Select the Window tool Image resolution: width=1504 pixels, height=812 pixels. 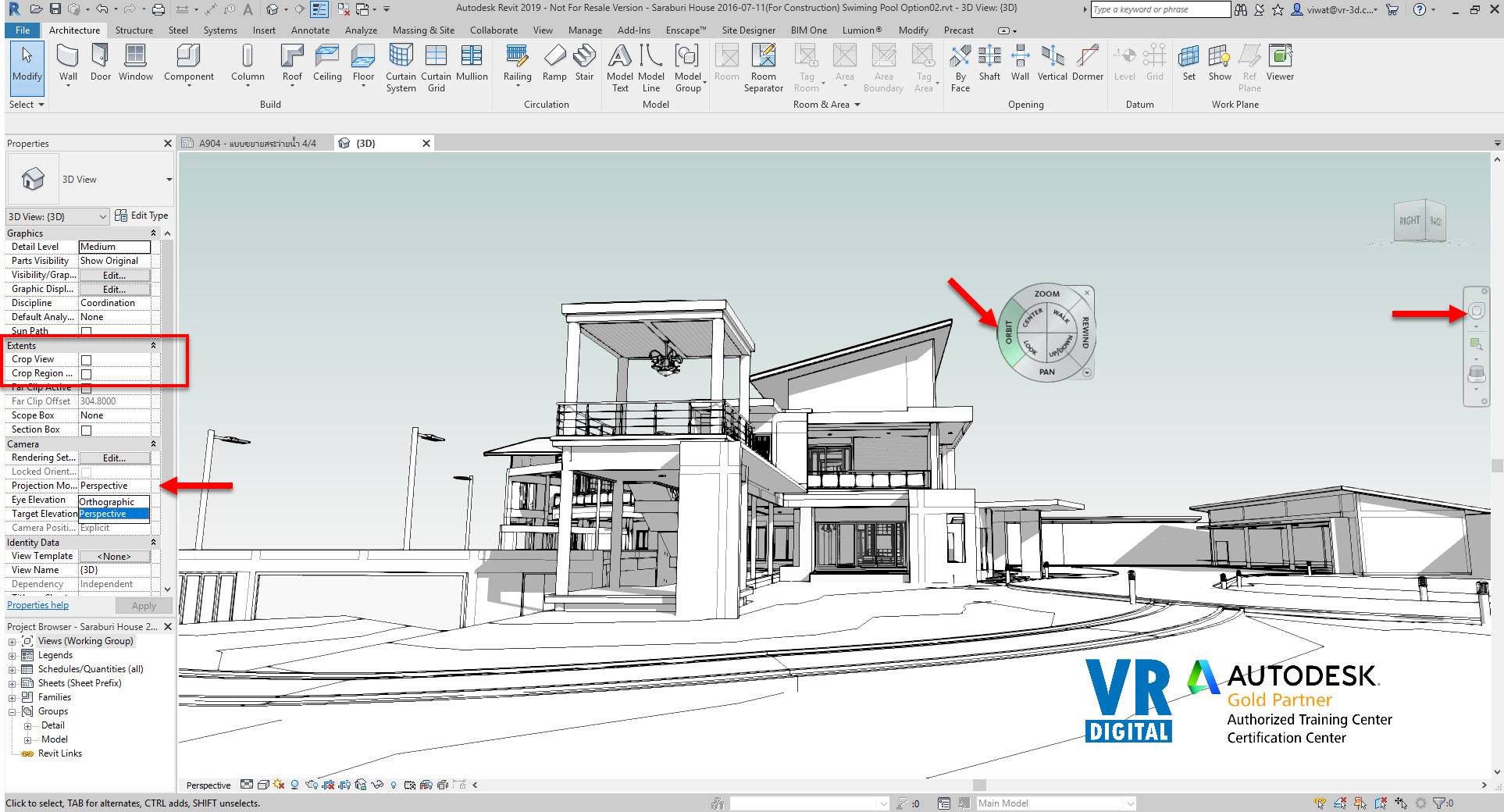(136, 63)
